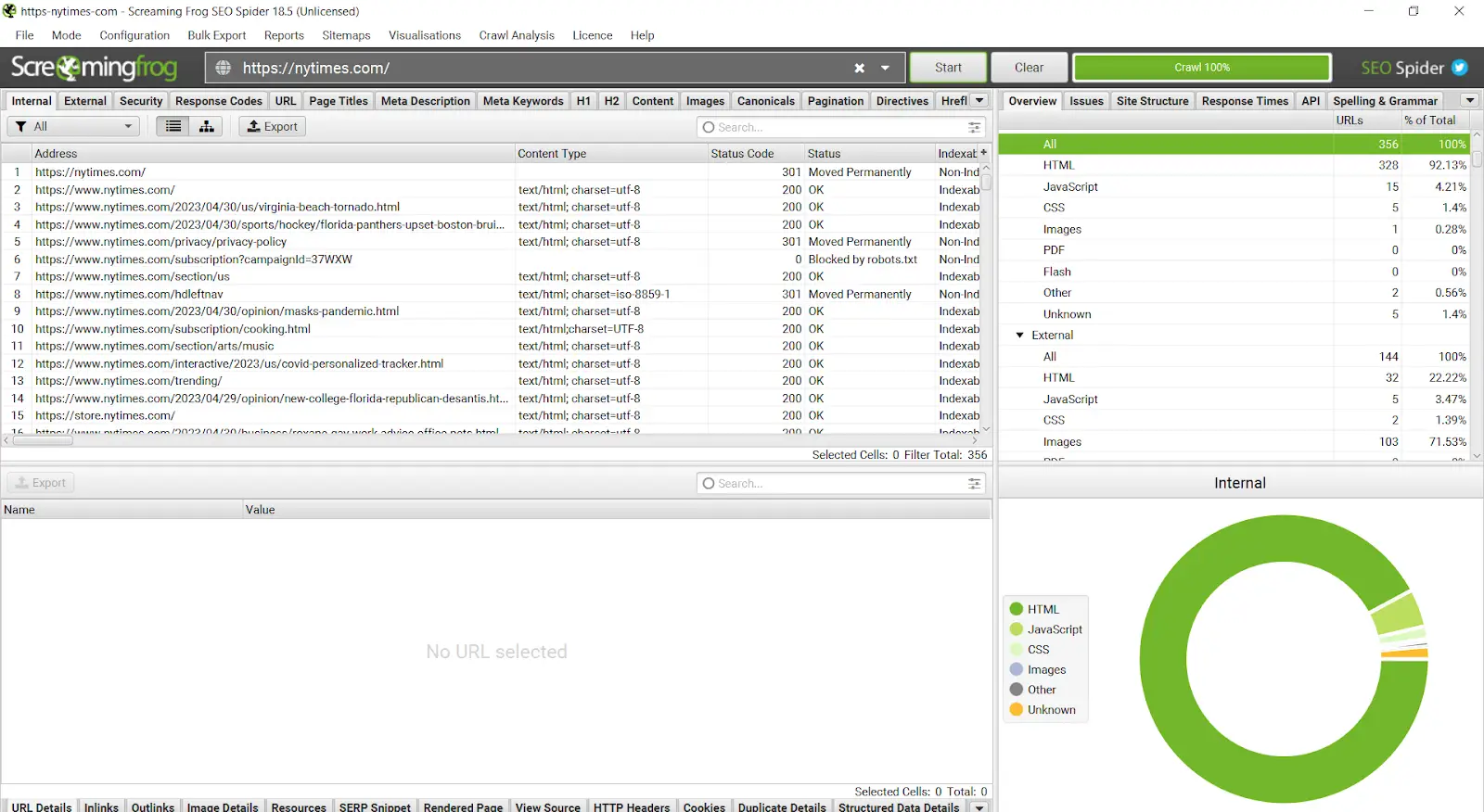Collapse the External tree section
The image size is (1484, 812).
click(x=1020, y=336)
